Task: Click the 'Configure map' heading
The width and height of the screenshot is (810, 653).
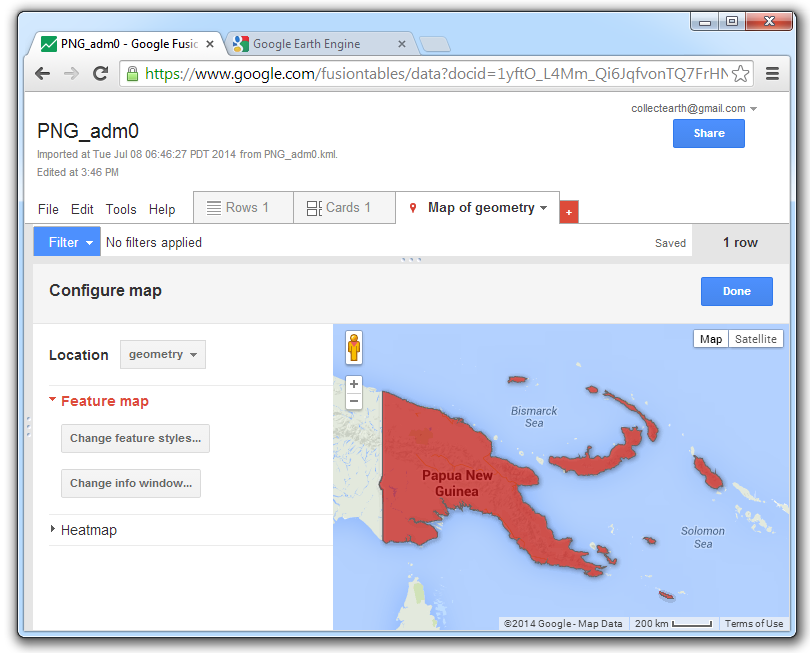Action: [x=105, y=290]
